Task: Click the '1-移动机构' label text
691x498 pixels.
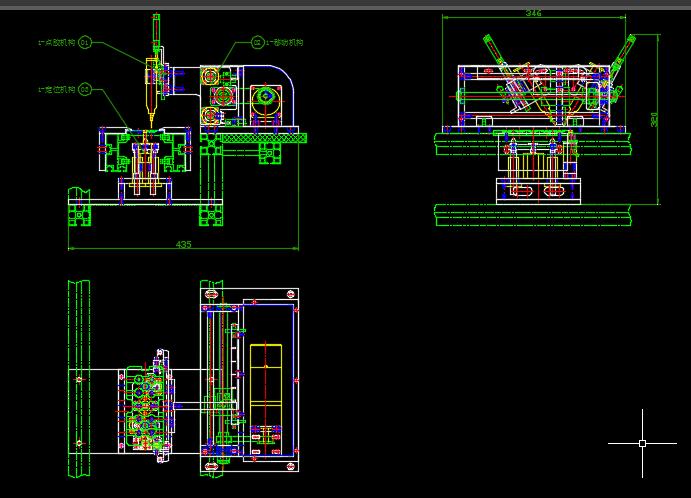Action: [284, 43]
